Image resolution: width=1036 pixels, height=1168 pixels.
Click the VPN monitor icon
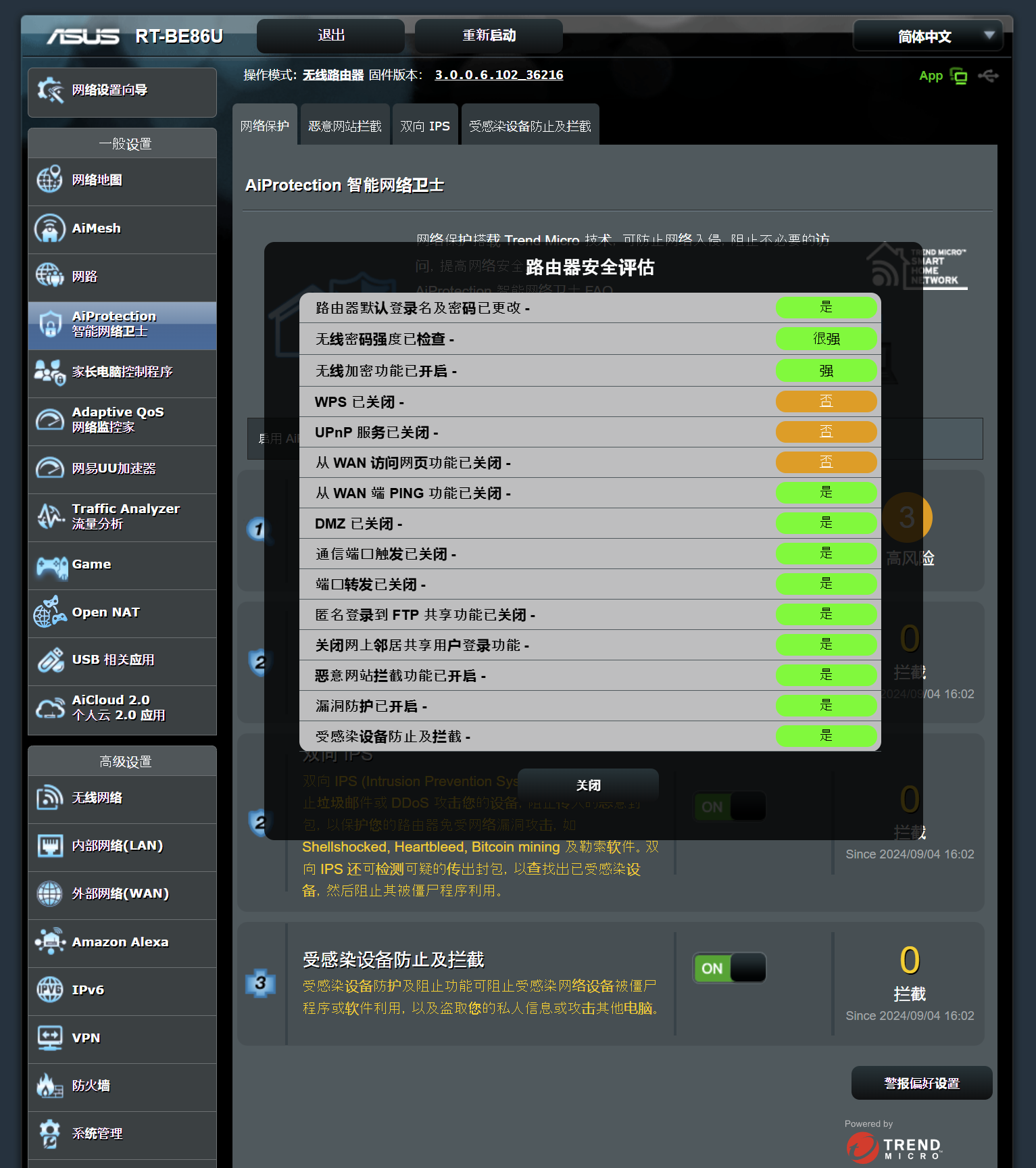pos(49,1038)
